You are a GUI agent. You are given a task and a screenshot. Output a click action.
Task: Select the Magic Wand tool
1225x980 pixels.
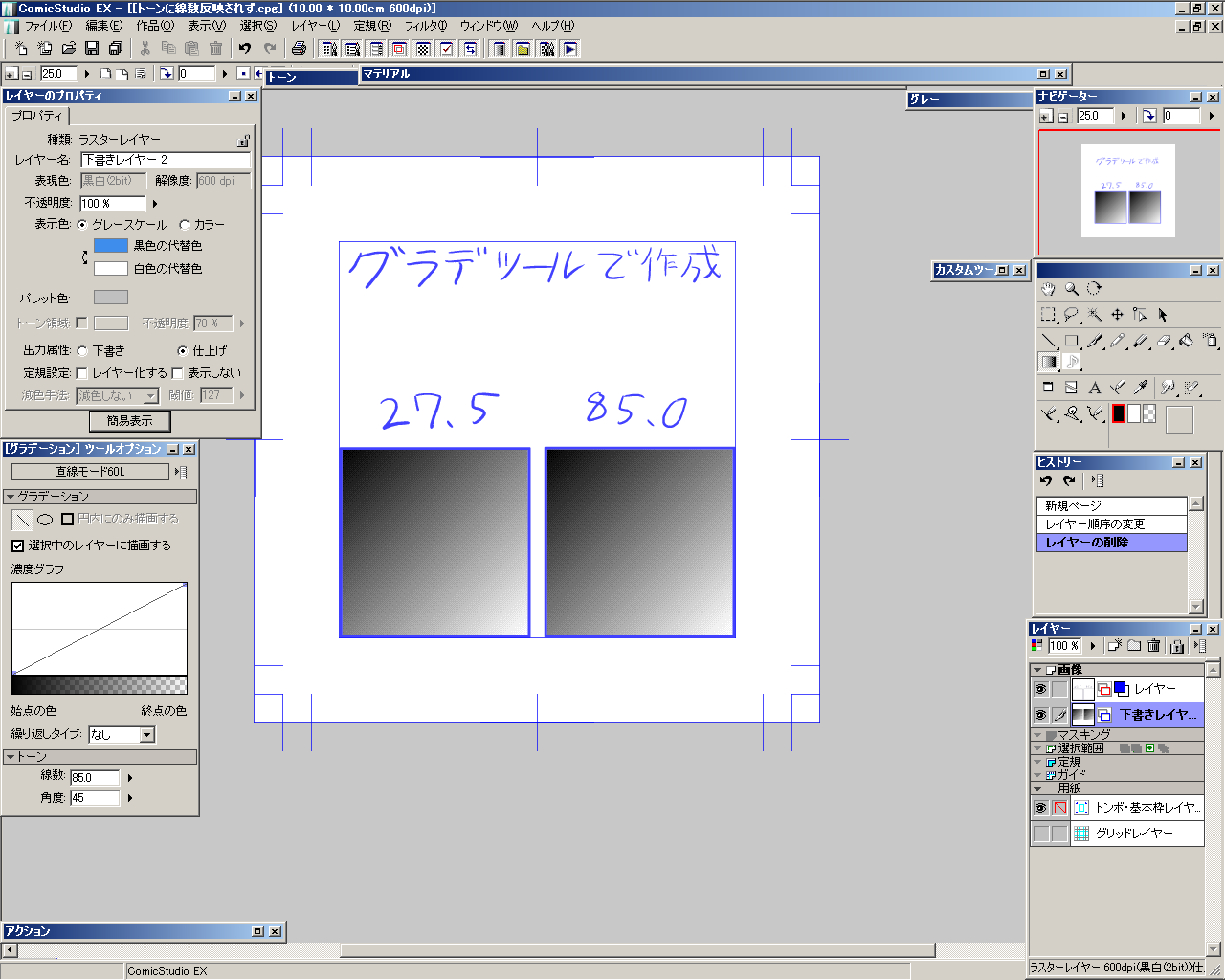pyautogui.click(x=1094, y=315)
